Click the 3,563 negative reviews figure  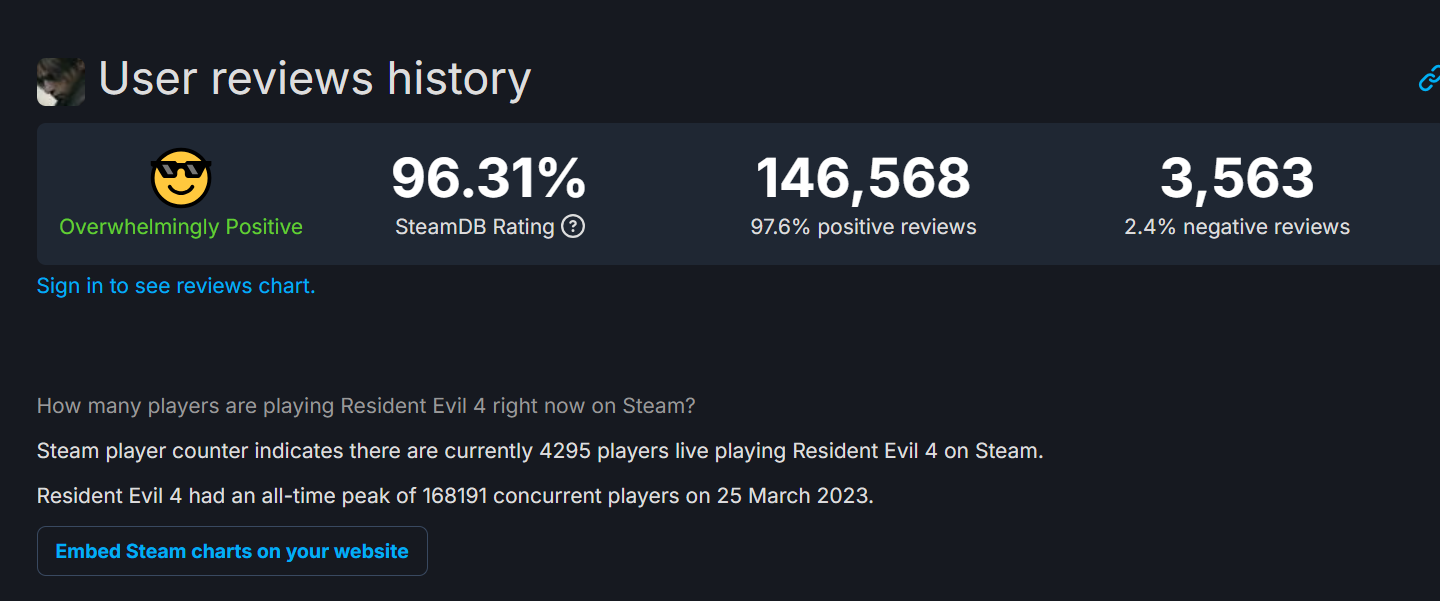coord(1240,178)
